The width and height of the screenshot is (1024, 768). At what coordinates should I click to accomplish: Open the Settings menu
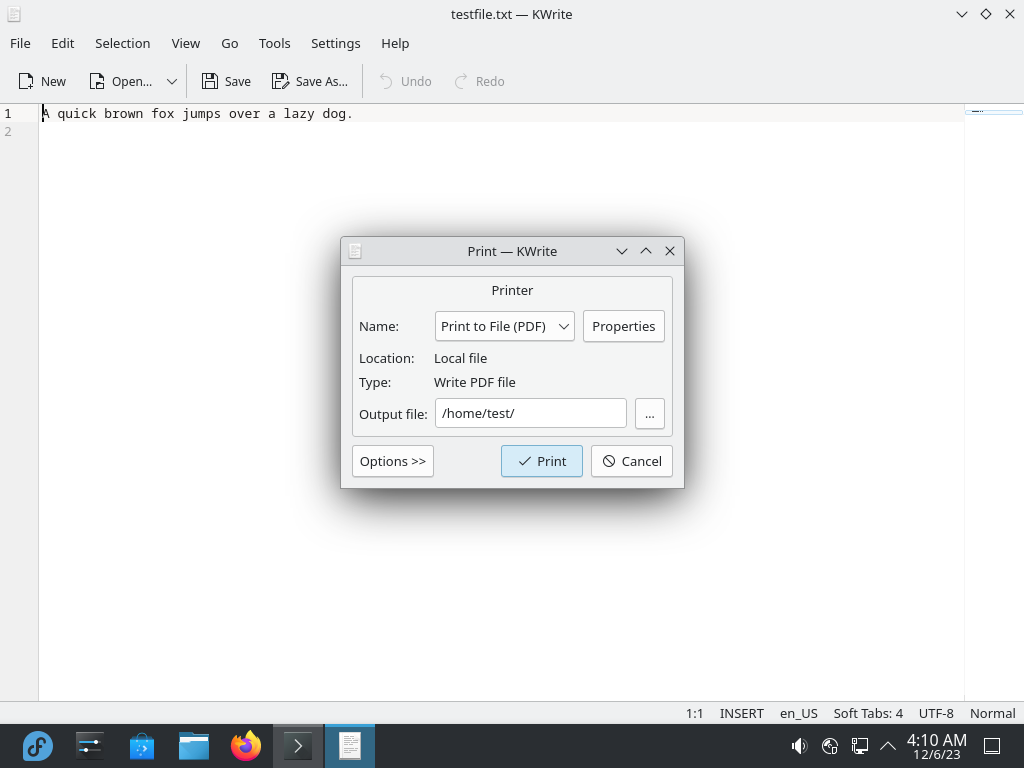click(336, 43)
